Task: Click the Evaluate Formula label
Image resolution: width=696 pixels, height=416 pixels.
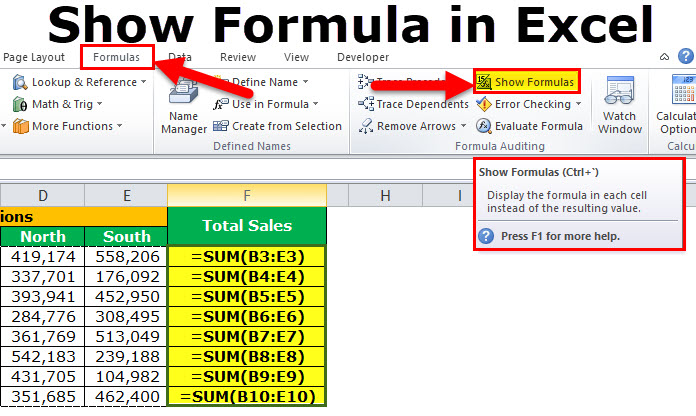Action: pos(539,126)
